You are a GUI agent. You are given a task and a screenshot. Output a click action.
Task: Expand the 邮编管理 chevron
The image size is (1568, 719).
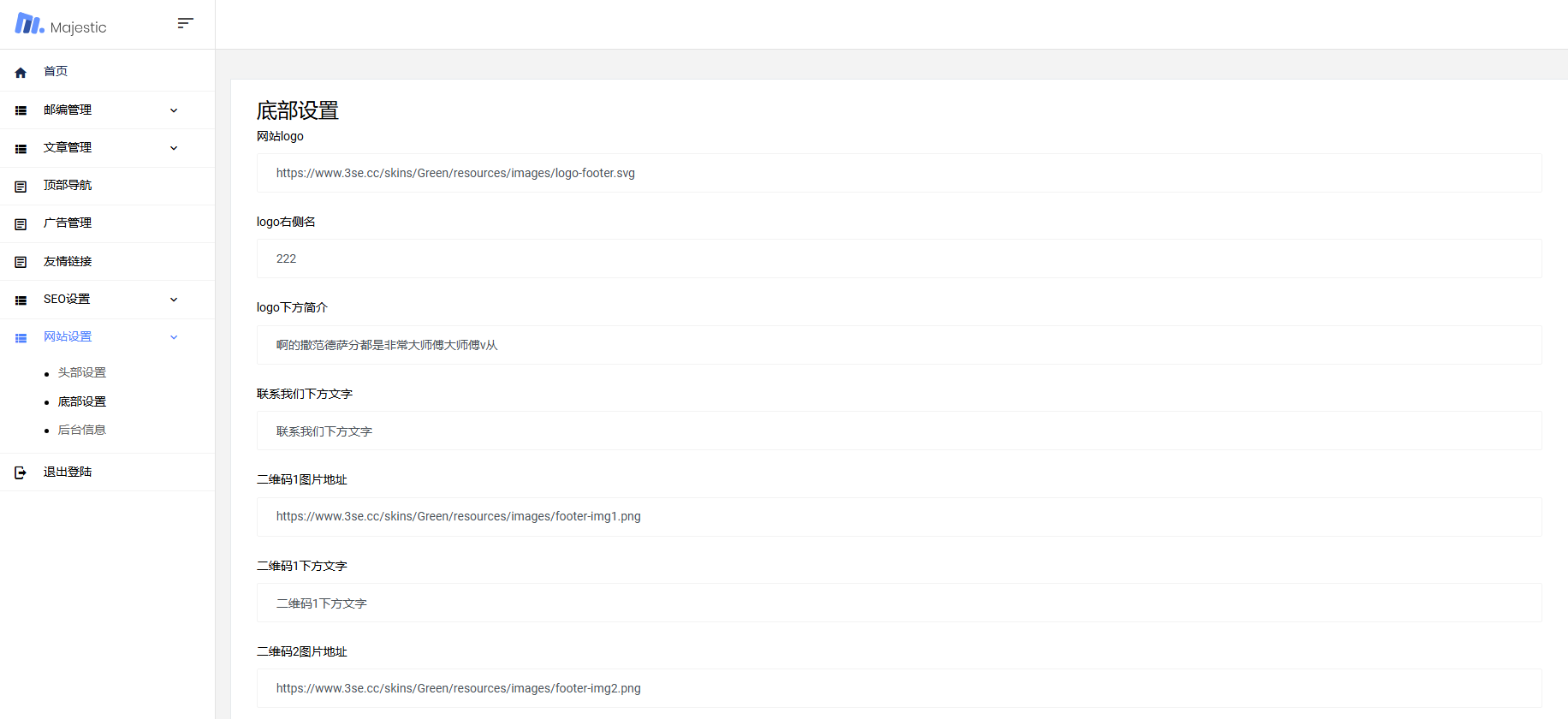tap(174, 110)
